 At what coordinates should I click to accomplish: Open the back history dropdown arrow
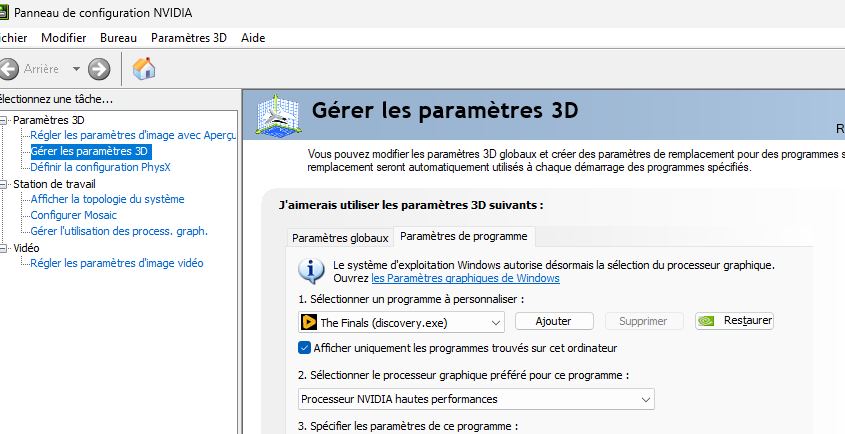click(76, 69)
